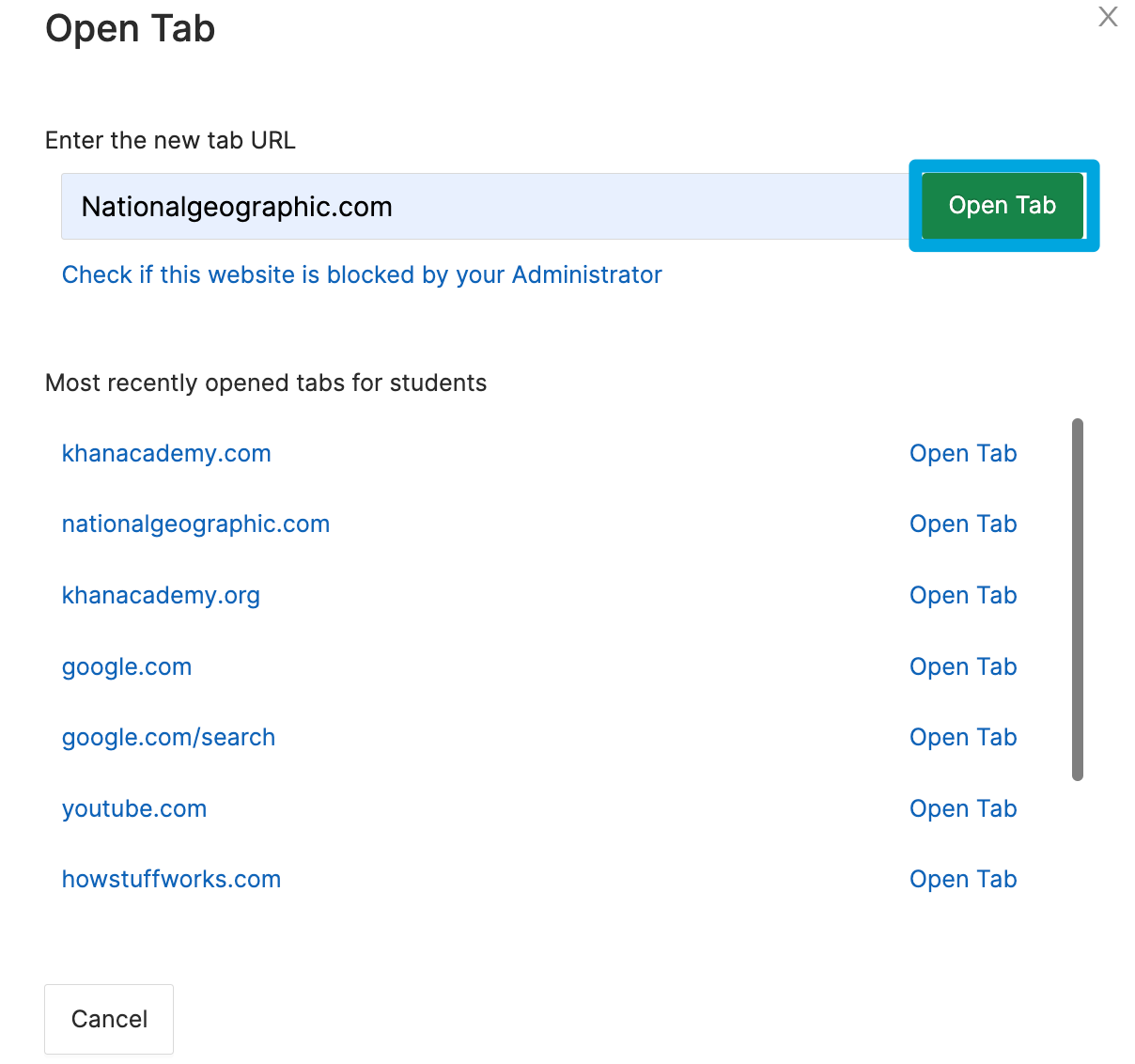The width and height of the screenshot is (1135, 1064).
Task: Click Open Tab beside google.com
Action: pos(962,666)
